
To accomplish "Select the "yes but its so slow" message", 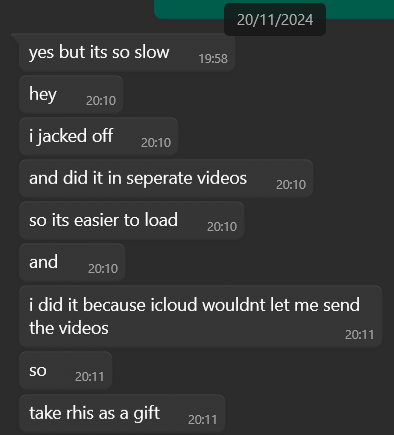I will (x=127, y=52).
